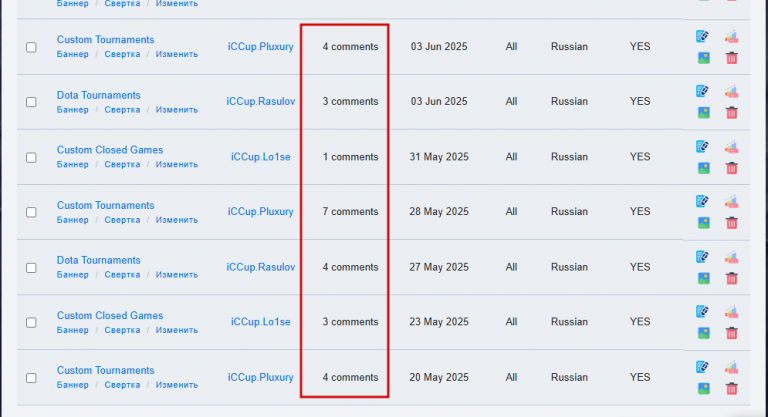
Task: Delete the 20 May Custom Tournaments entry
Action: pyautogui.click(x=731, y=389)
